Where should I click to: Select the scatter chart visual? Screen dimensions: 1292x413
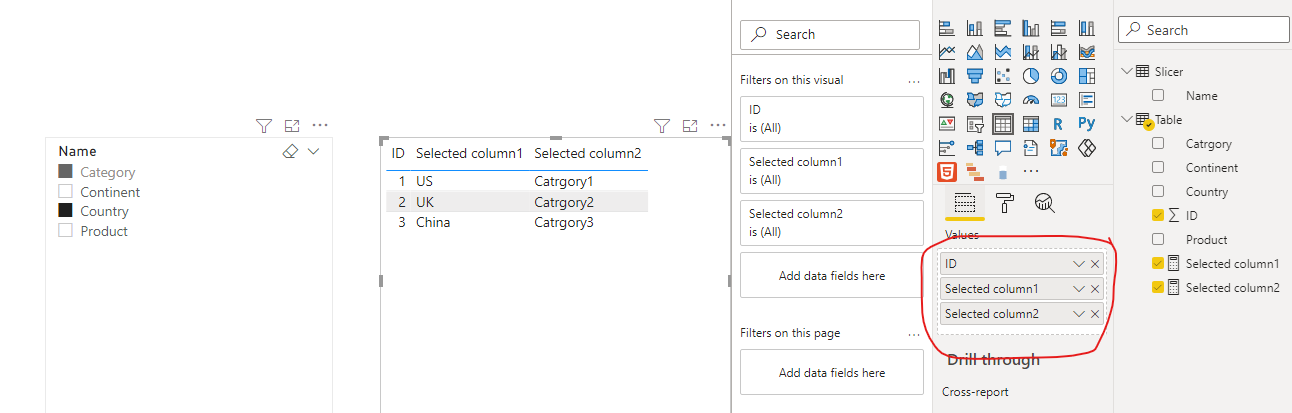[x=1003, y=76]
